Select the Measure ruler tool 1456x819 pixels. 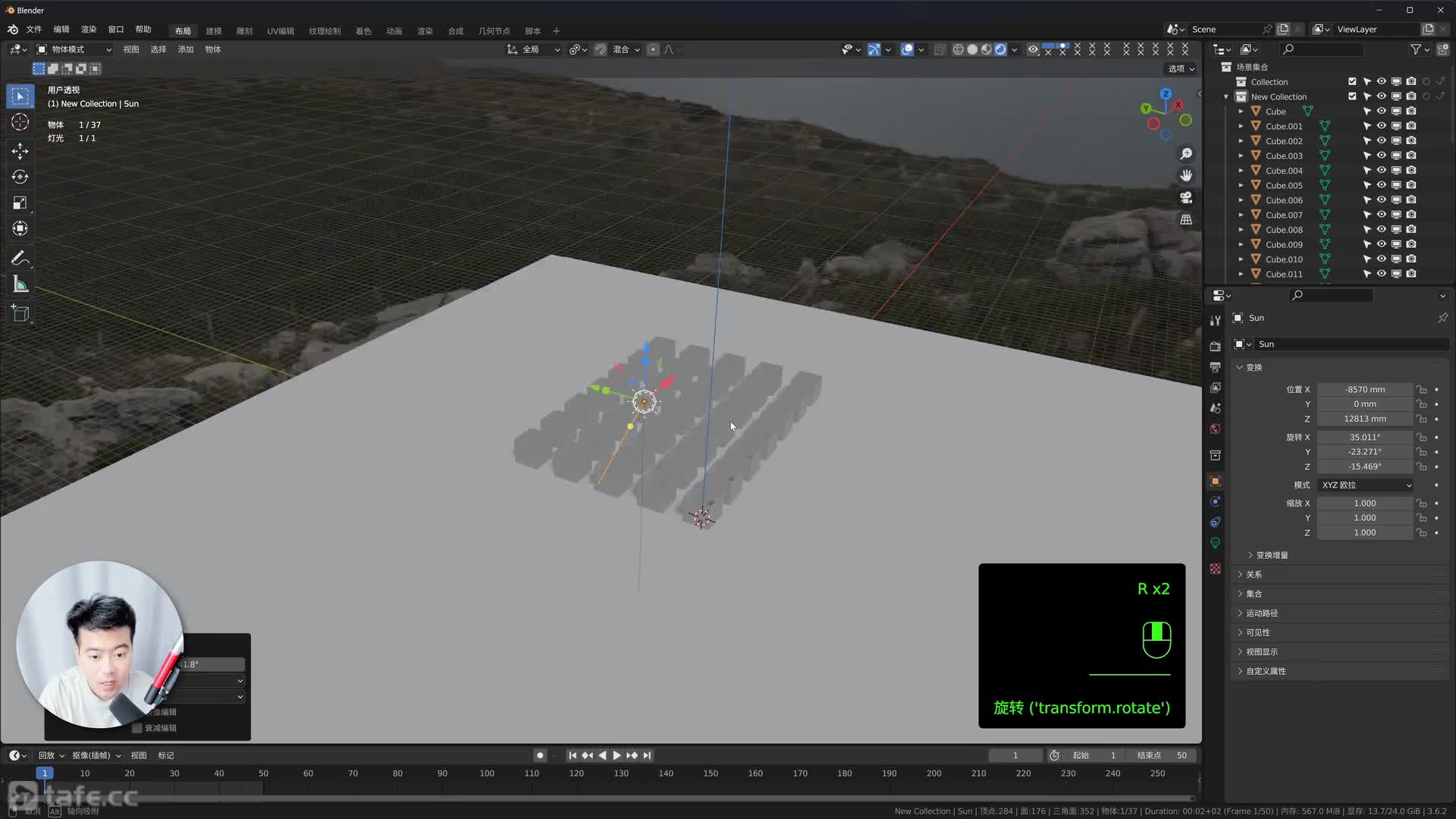[x=20, y=285]
